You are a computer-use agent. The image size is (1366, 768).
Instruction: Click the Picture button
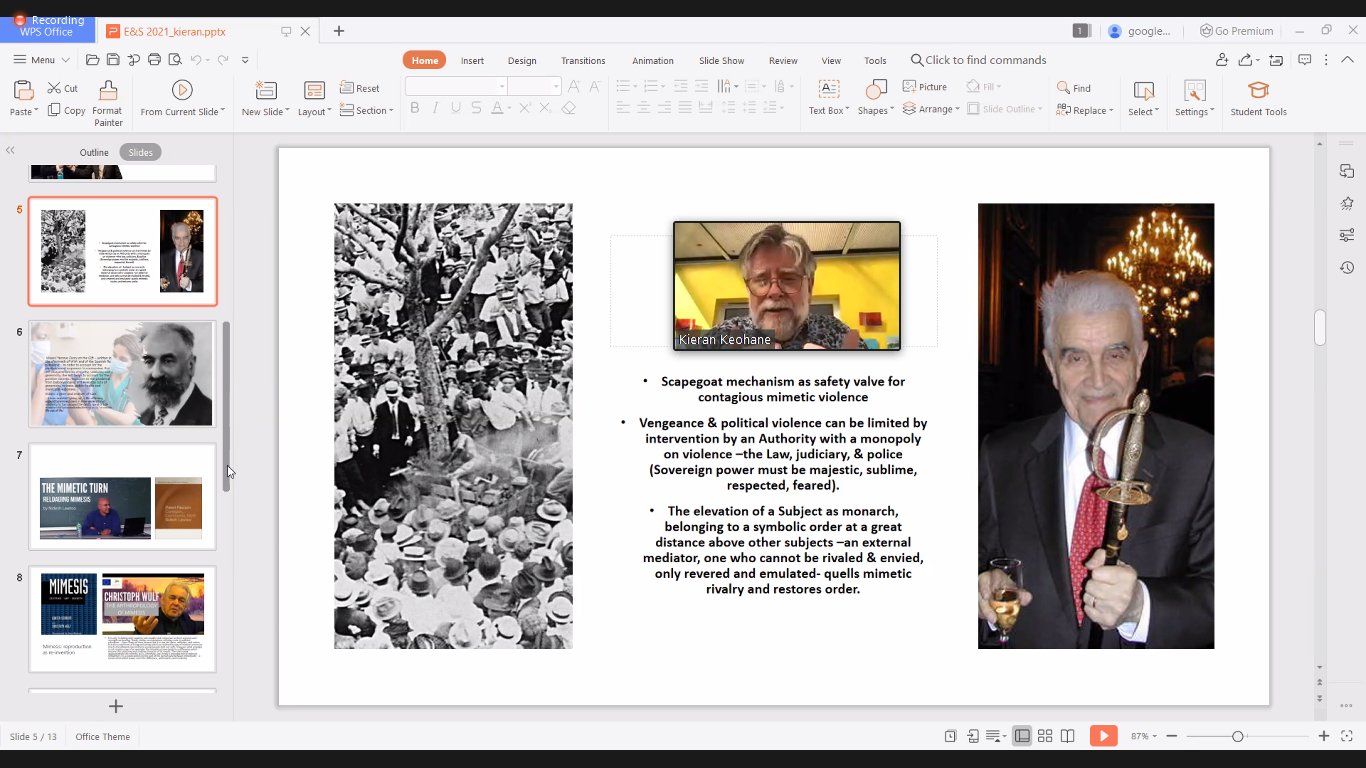[x=925, y=87]
